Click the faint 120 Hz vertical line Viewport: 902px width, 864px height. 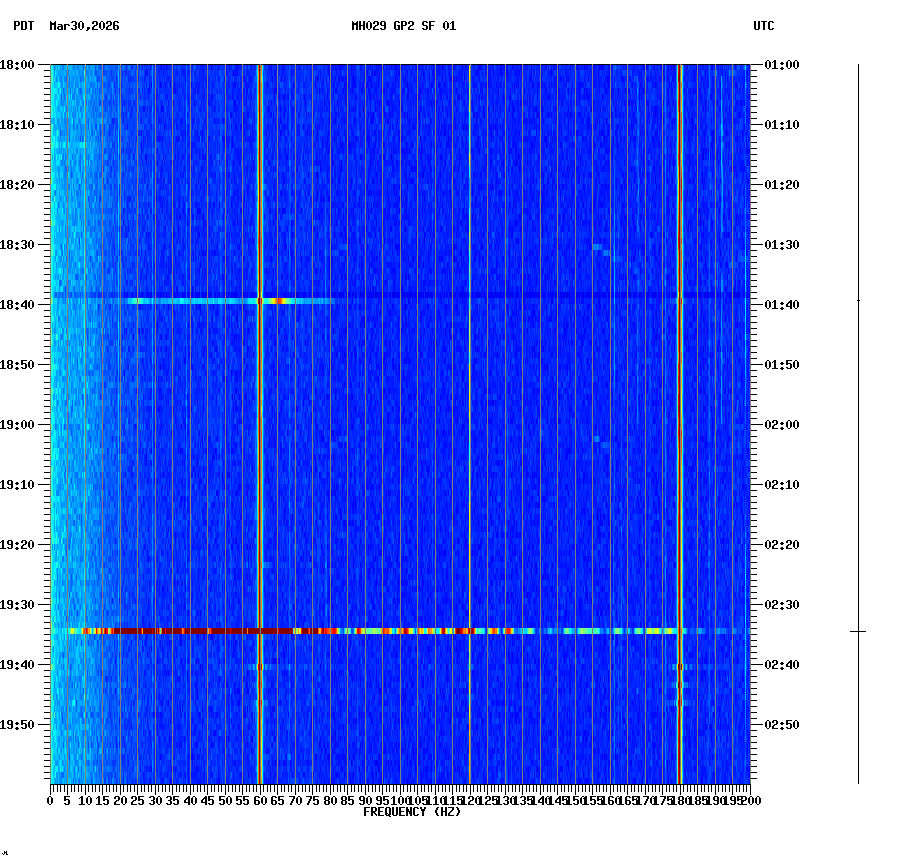pyautogui.click(x=469, y=400)
